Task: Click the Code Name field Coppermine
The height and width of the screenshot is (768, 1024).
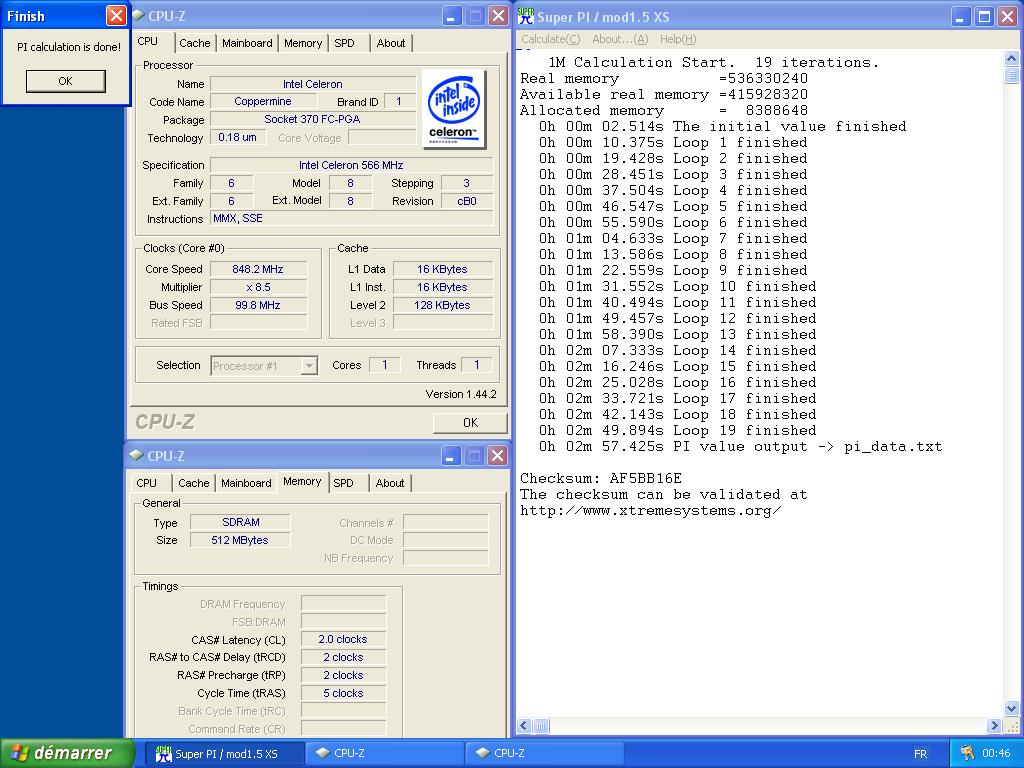Action: point(263,102)
